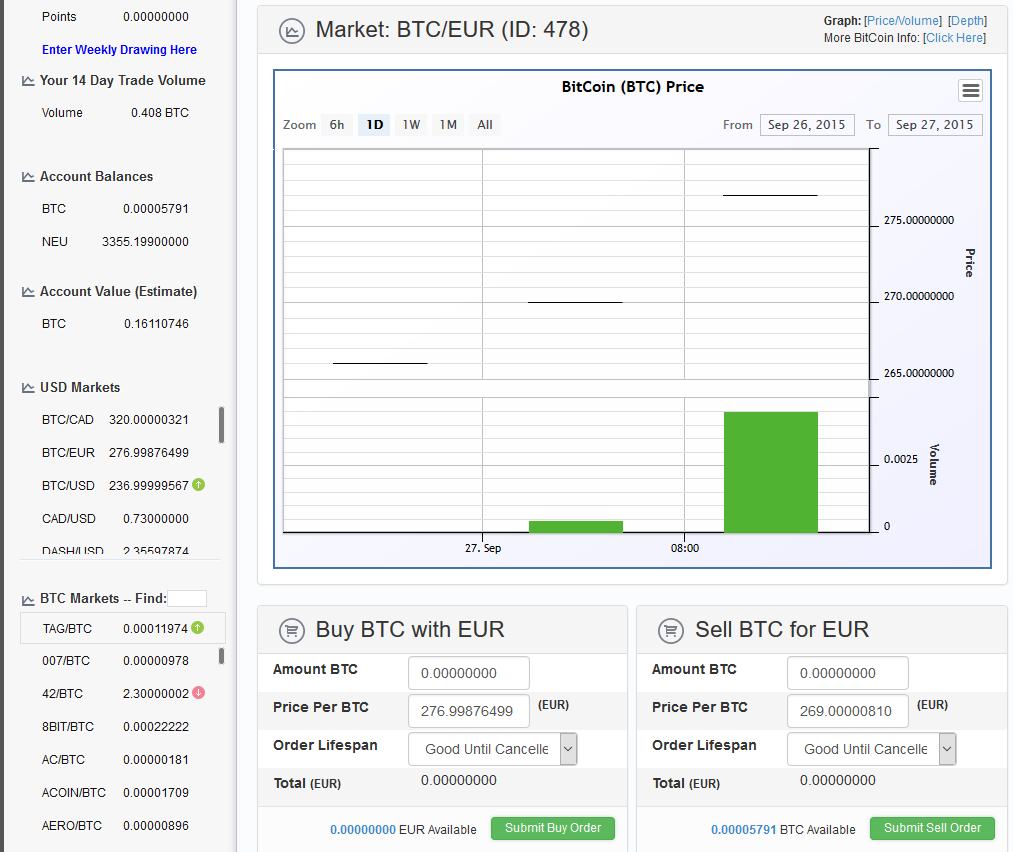
Task: Click the Market BTC/EUR chart header icon
Action: pos(291,30)
